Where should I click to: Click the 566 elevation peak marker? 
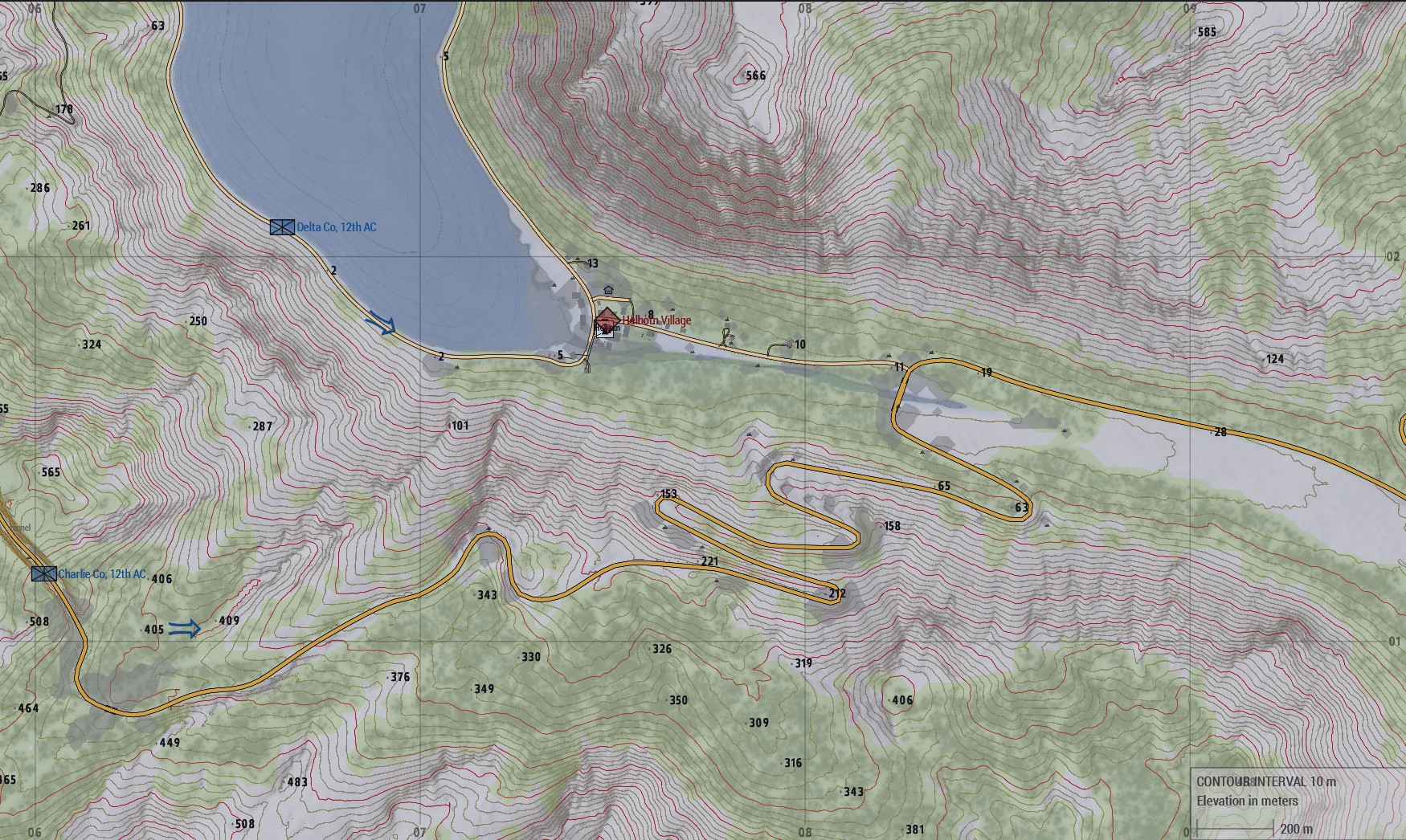tap(754, 75)
